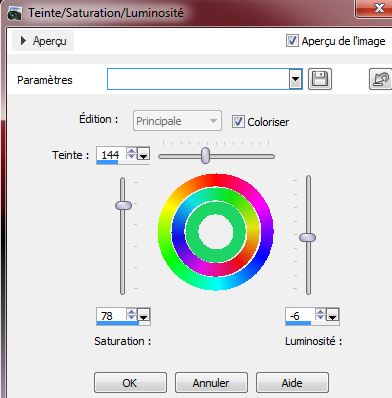Open the Saturation value slider popup arrow
Image resolution: width=392 pixels, height=398 pixels.
(144, 315)
